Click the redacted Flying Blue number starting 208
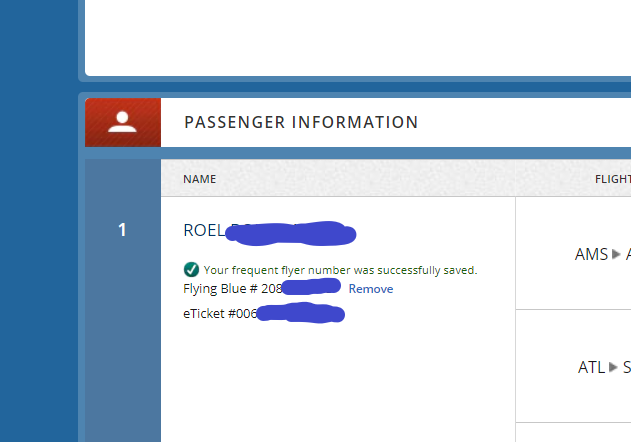This screenshot has height=442, width=631. click(x=300, y=288)
